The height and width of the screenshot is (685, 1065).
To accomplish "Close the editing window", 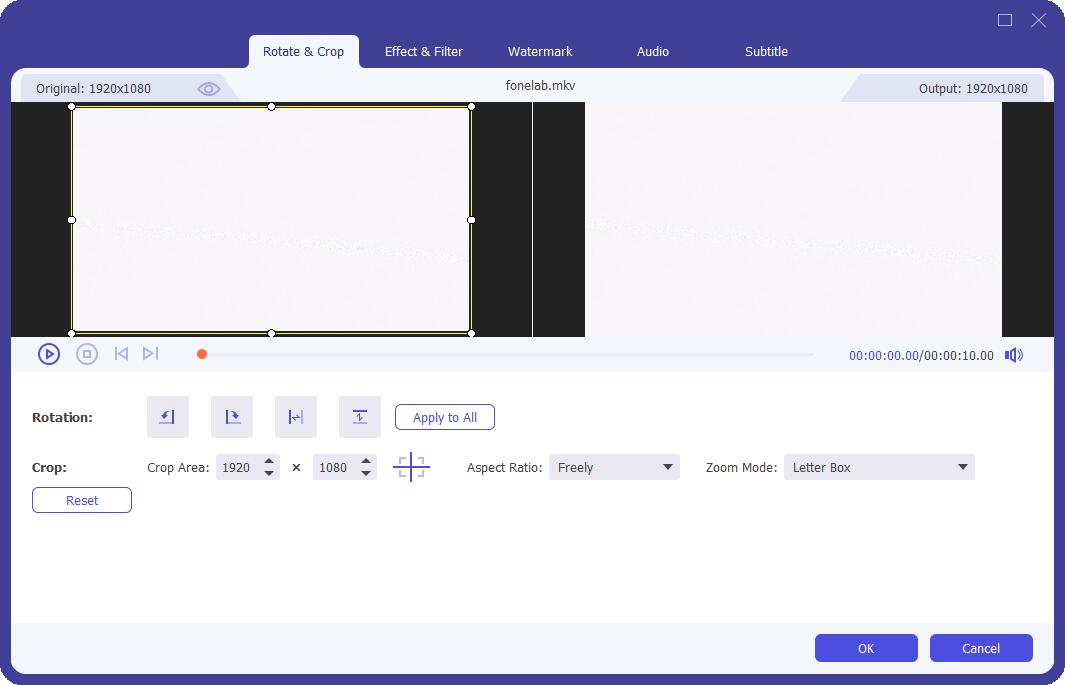I will click(x=1039, y=20).
